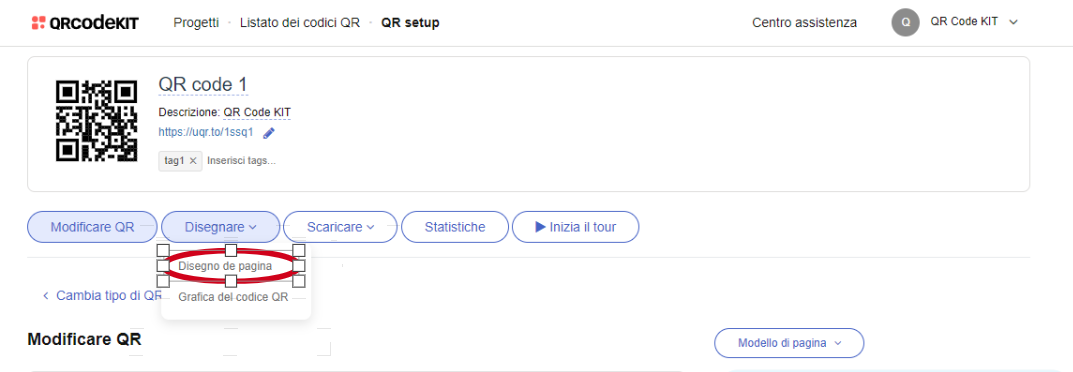Screen dimensions: 1073x372
Task: Click the Inserisci tags input field
Action: [242, 161]
